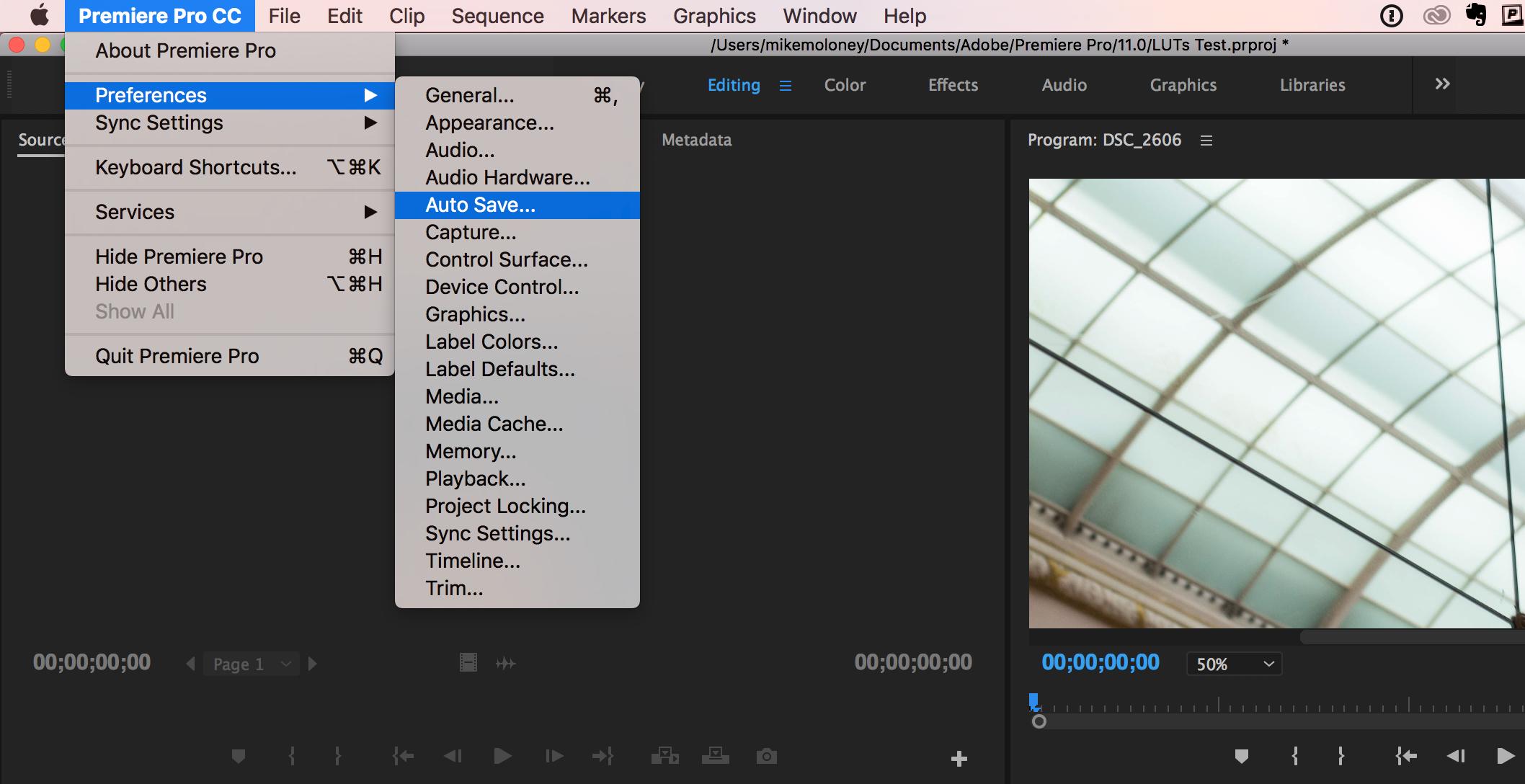Add marker in Source monitor
The image size is (1525, 784).
pos(239,756)
